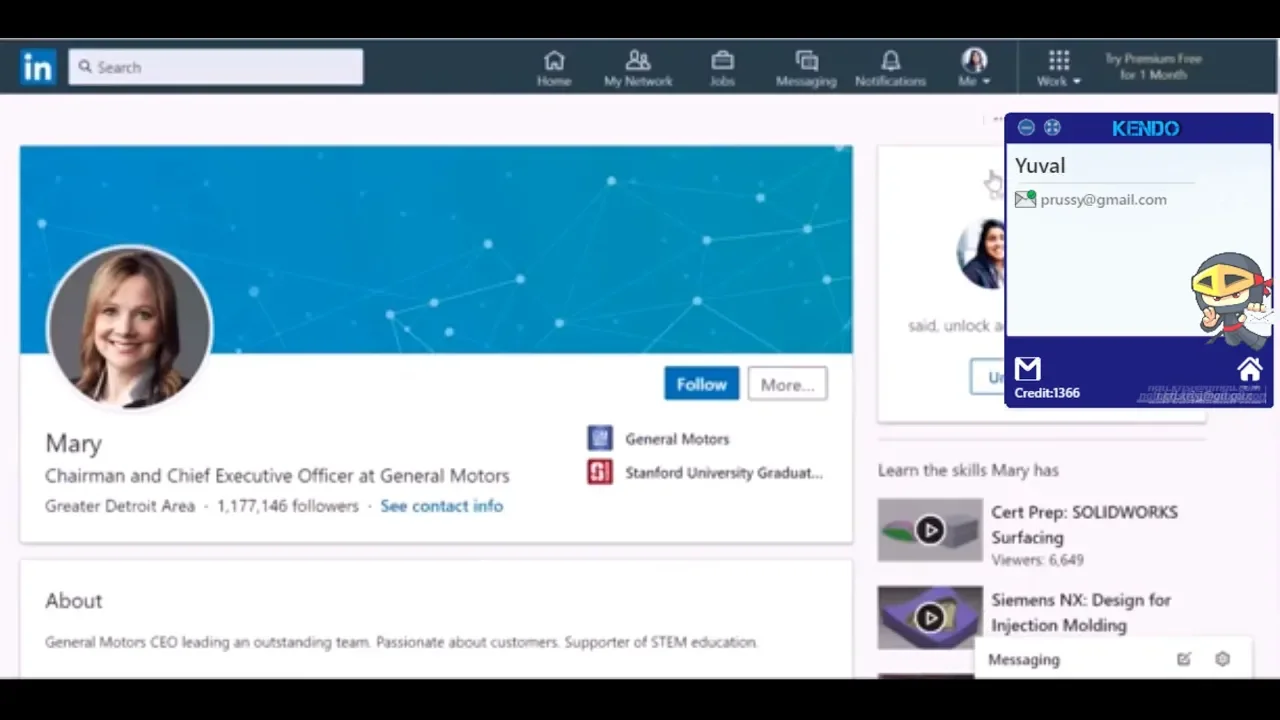The image size is (1280, 720).
Task: Click the Kendo ninja mascot
Action: click(x=1230, y=299)
